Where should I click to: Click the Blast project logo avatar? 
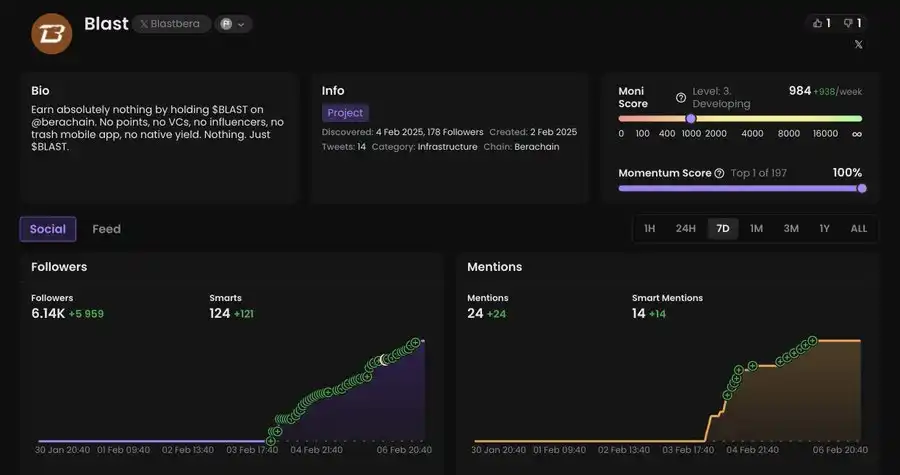pos(51,33)
